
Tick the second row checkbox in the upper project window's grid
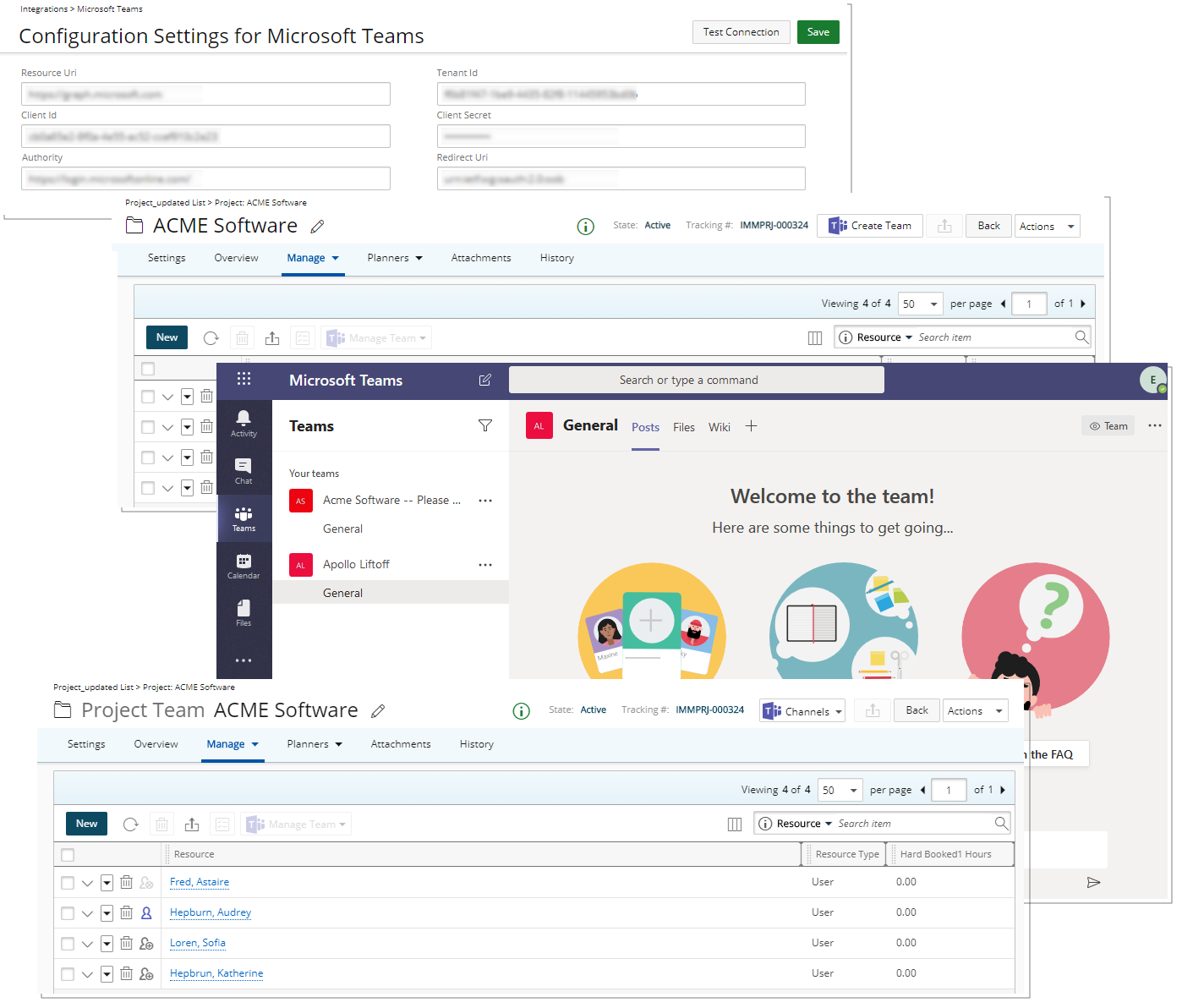tap(148, 427)
